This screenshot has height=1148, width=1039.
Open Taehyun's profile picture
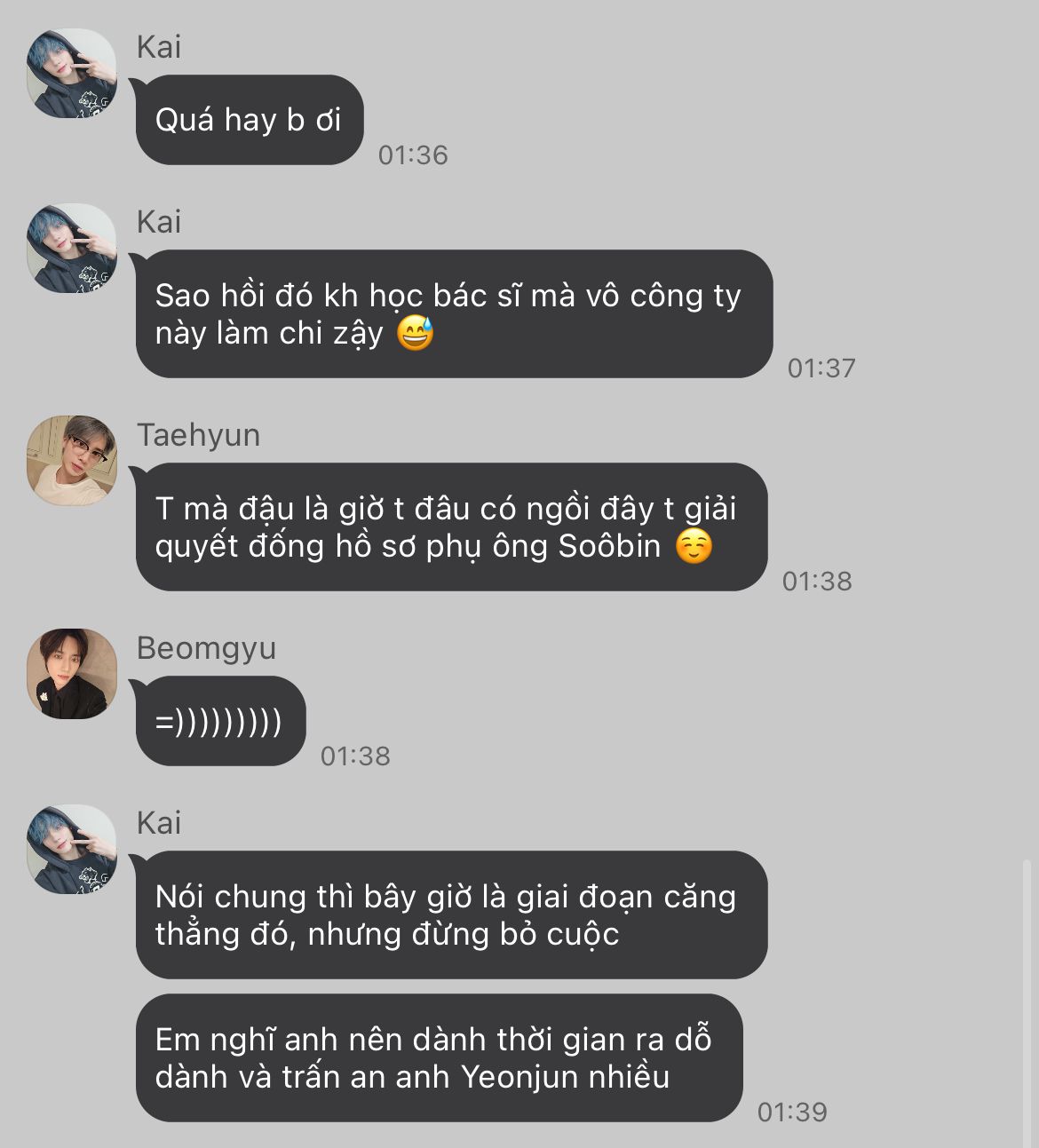coord(72,461)
